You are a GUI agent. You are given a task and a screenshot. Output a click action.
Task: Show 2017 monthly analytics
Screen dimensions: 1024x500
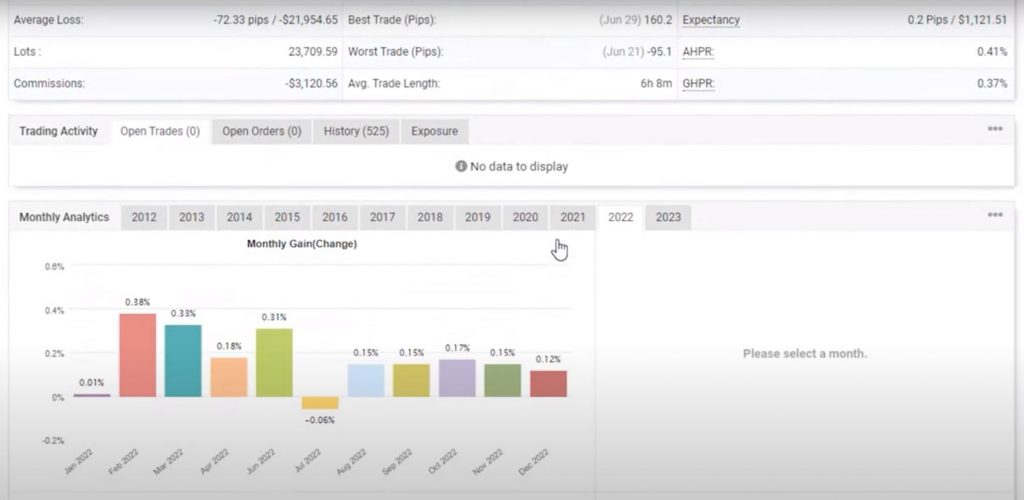(382, 217)
